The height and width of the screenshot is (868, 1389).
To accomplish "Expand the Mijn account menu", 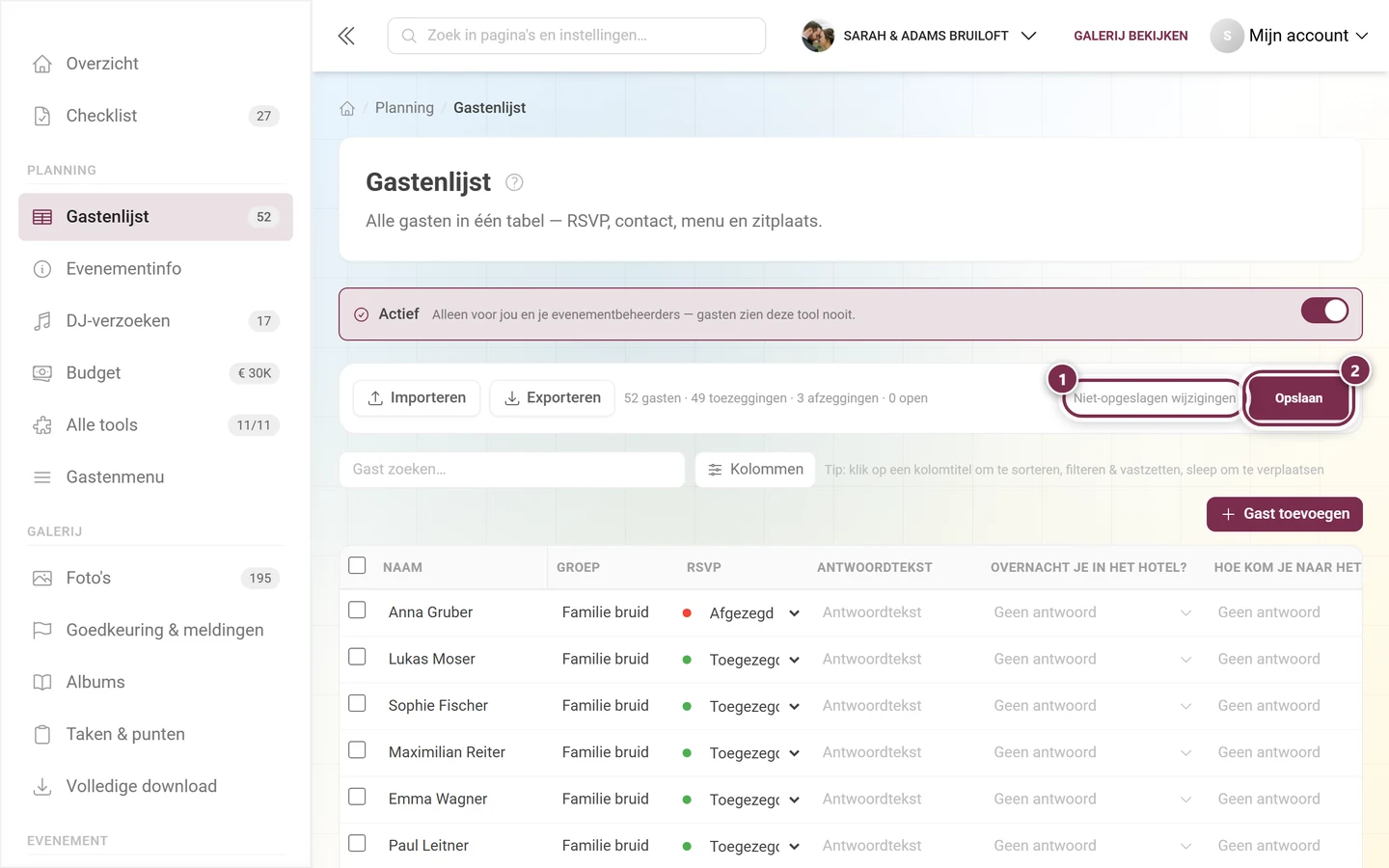I will 1290,36.
